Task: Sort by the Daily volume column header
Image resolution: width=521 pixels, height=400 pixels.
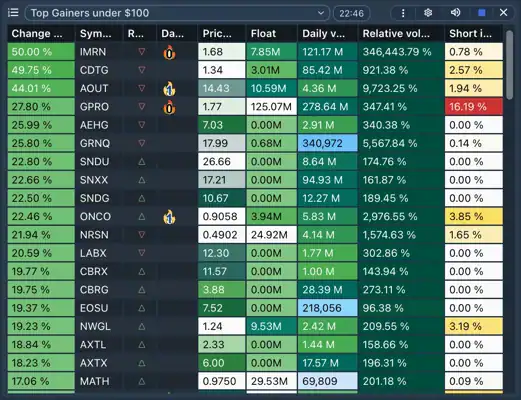Action: (328, 33)
